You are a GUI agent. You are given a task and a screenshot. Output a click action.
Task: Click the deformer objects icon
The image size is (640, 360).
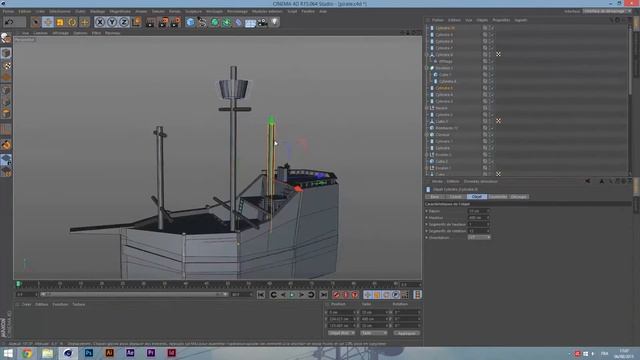[238, 22]
